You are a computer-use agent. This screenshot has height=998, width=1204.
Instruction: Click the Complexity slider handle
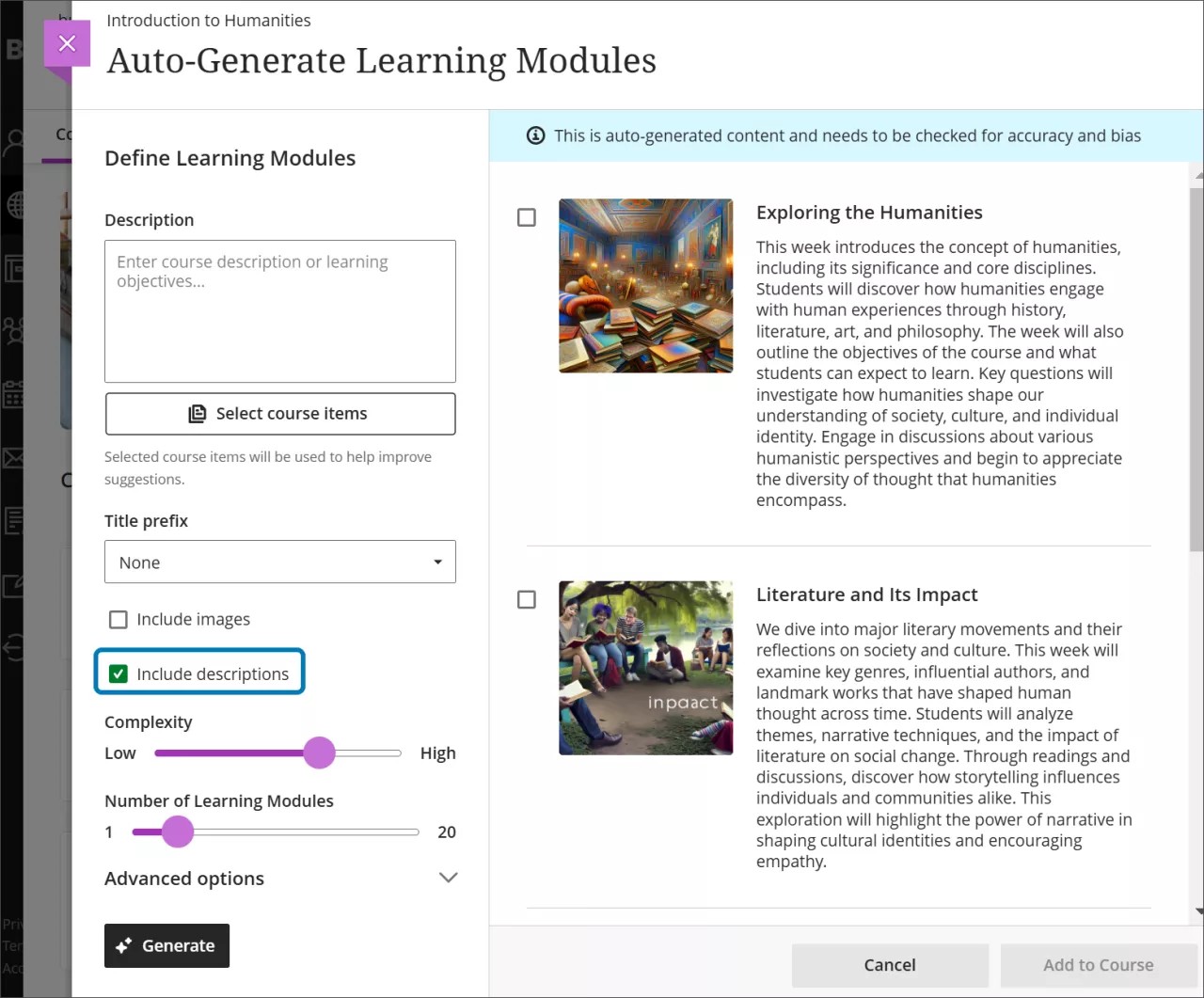coord(320,752)
